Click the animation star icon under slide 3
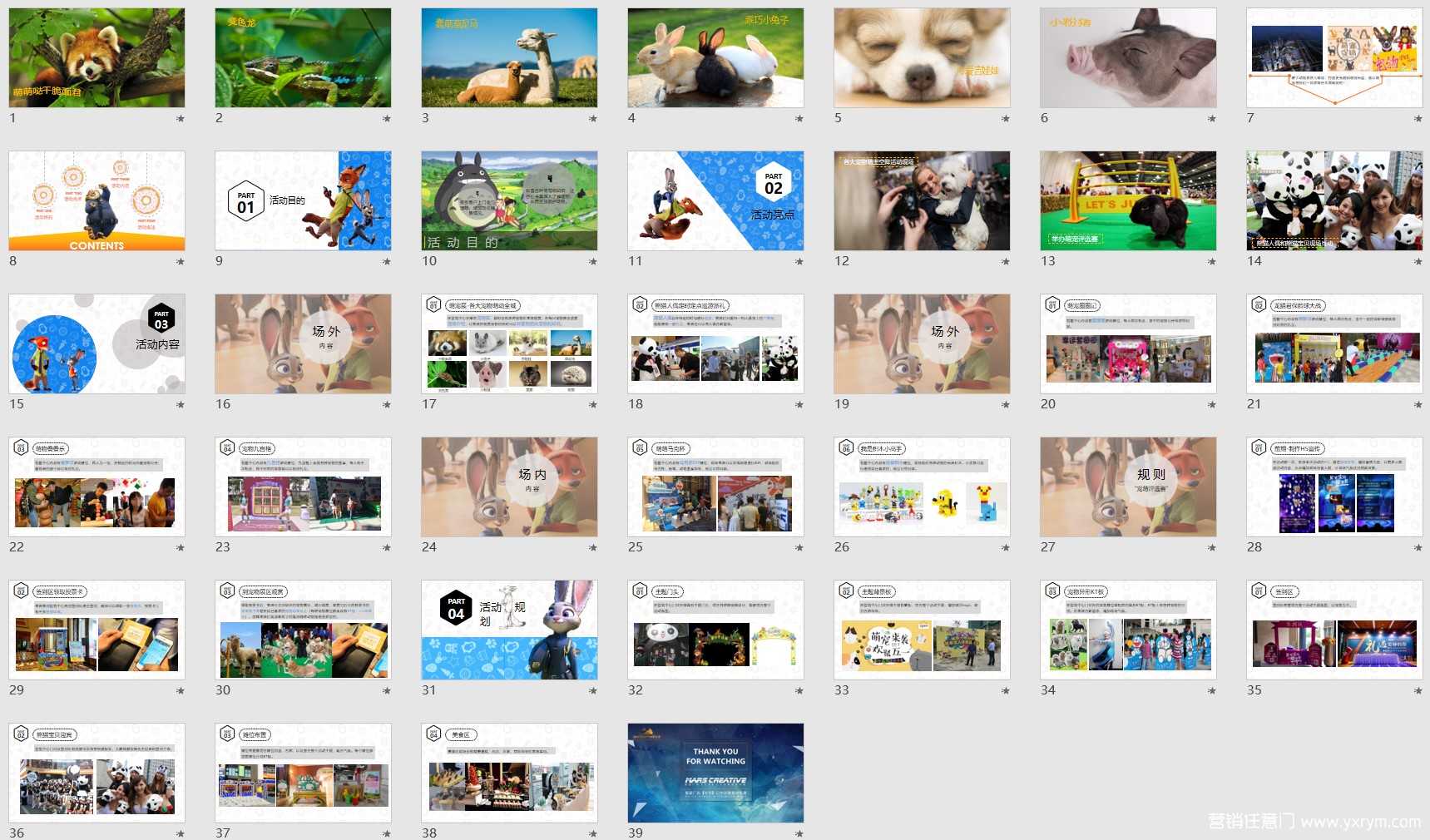The image size is (1430, 840). (x=593, y=119)
